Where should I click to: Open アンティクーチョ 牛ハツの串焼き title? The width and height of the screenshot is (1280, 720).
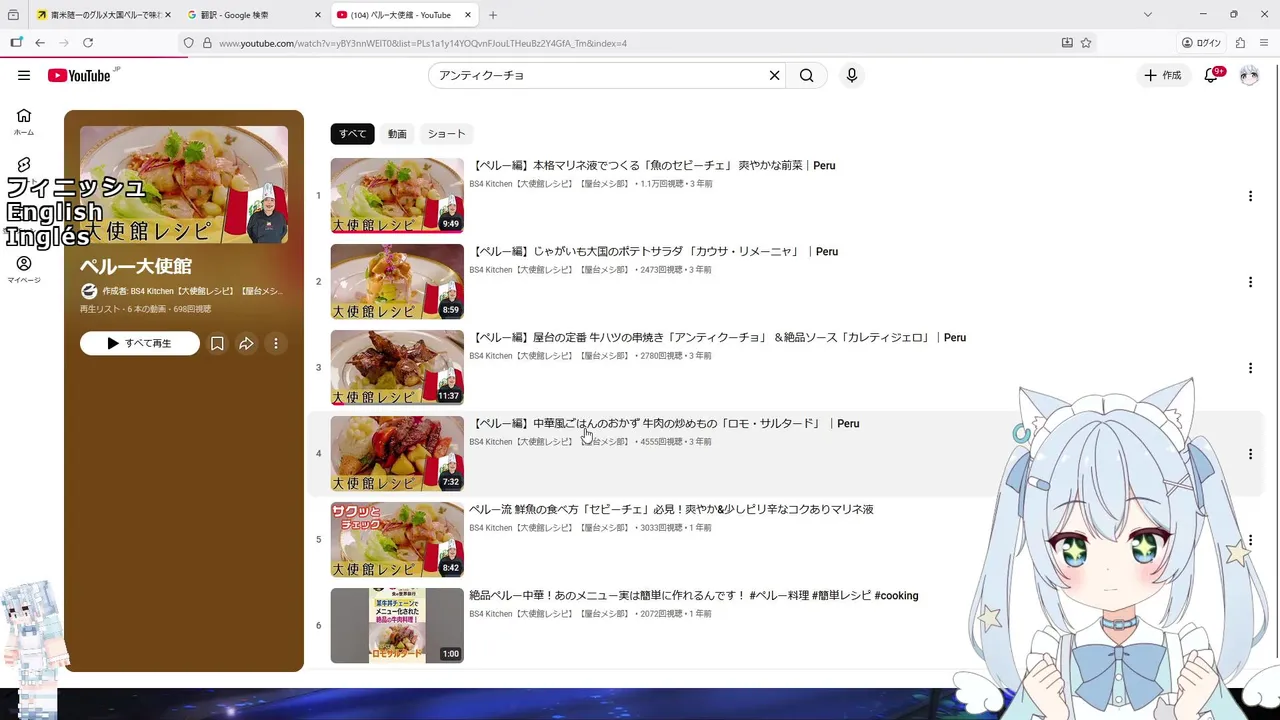coord(718,338)
